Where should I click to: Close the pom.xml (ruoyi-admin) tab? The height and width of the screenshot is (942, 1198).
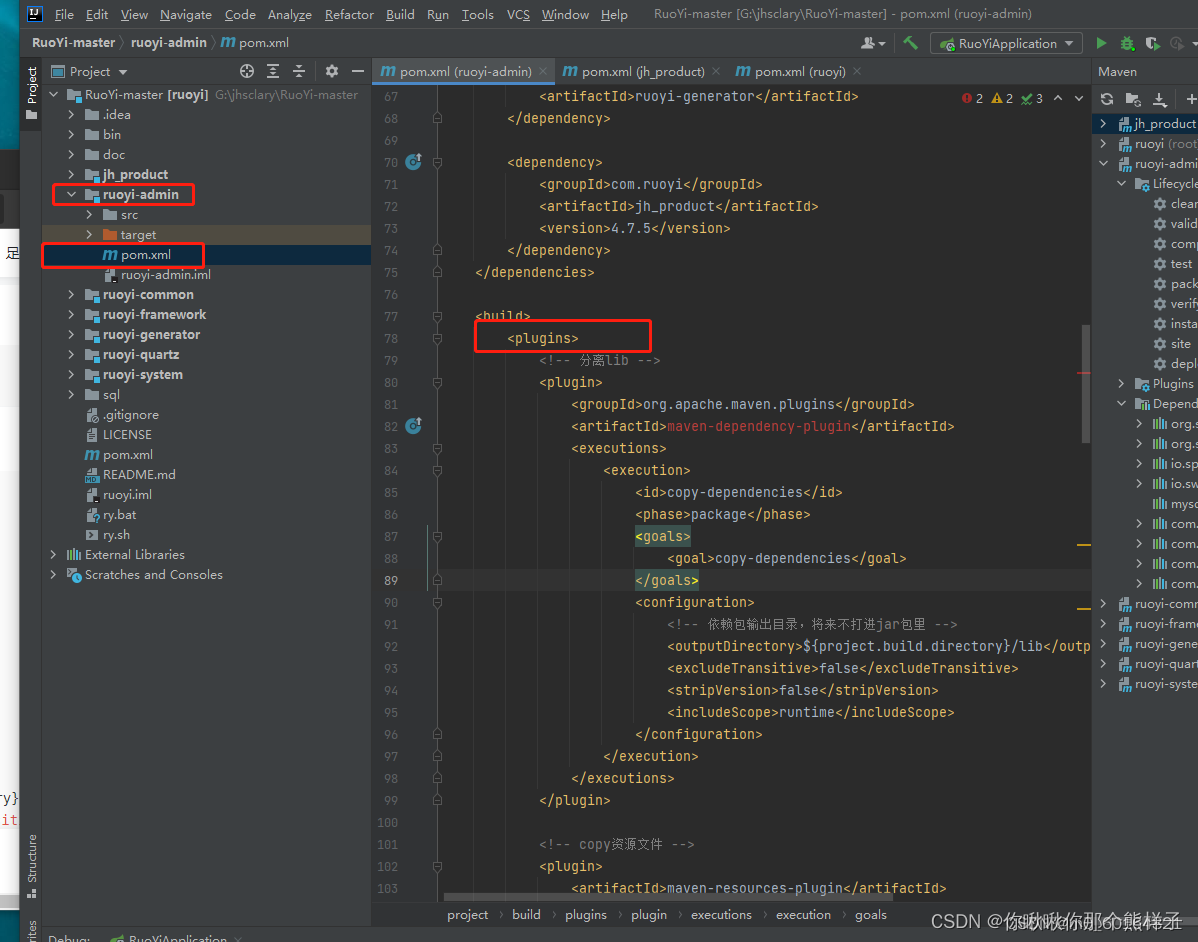[x=543, y=71]
